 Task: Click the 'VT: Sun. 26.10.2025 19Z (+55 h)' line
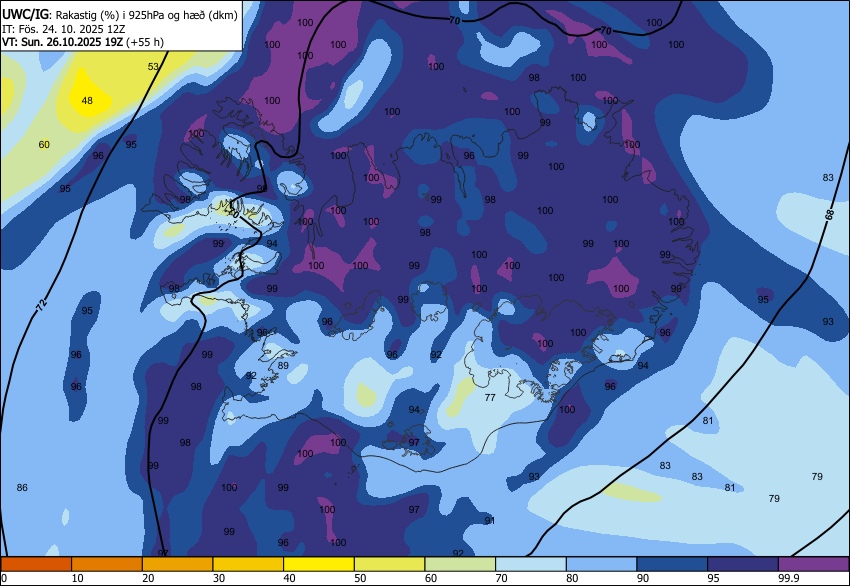(x=82, y=42)
